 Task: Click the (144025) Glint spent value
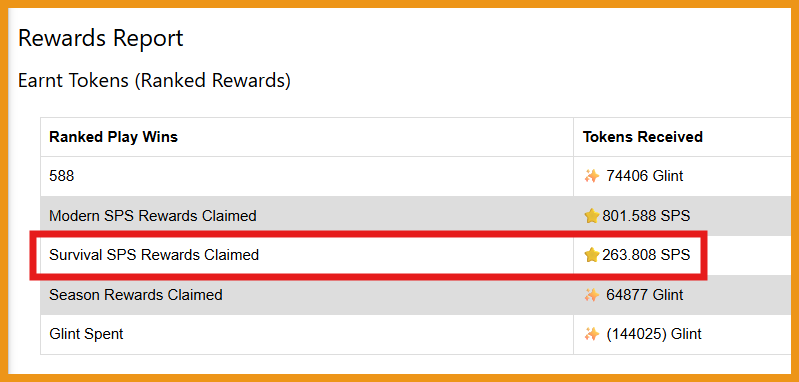pos(654,334)
